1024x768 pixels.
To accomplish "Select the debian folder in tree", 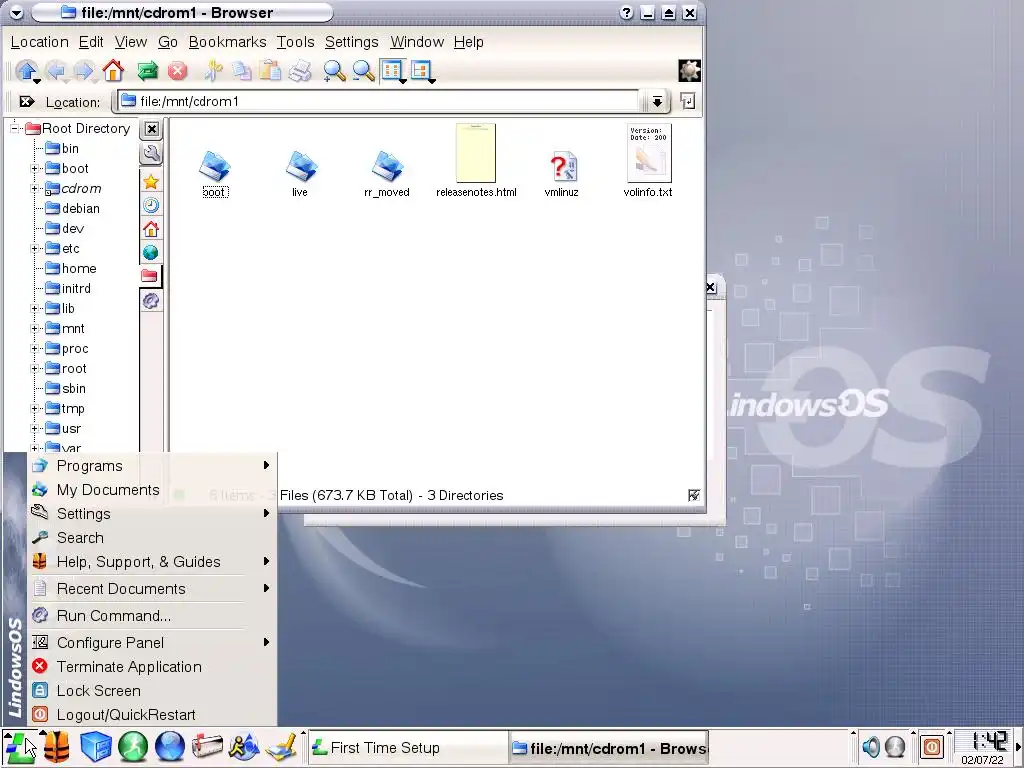I will pyautogui.click(x=72, y=208).
